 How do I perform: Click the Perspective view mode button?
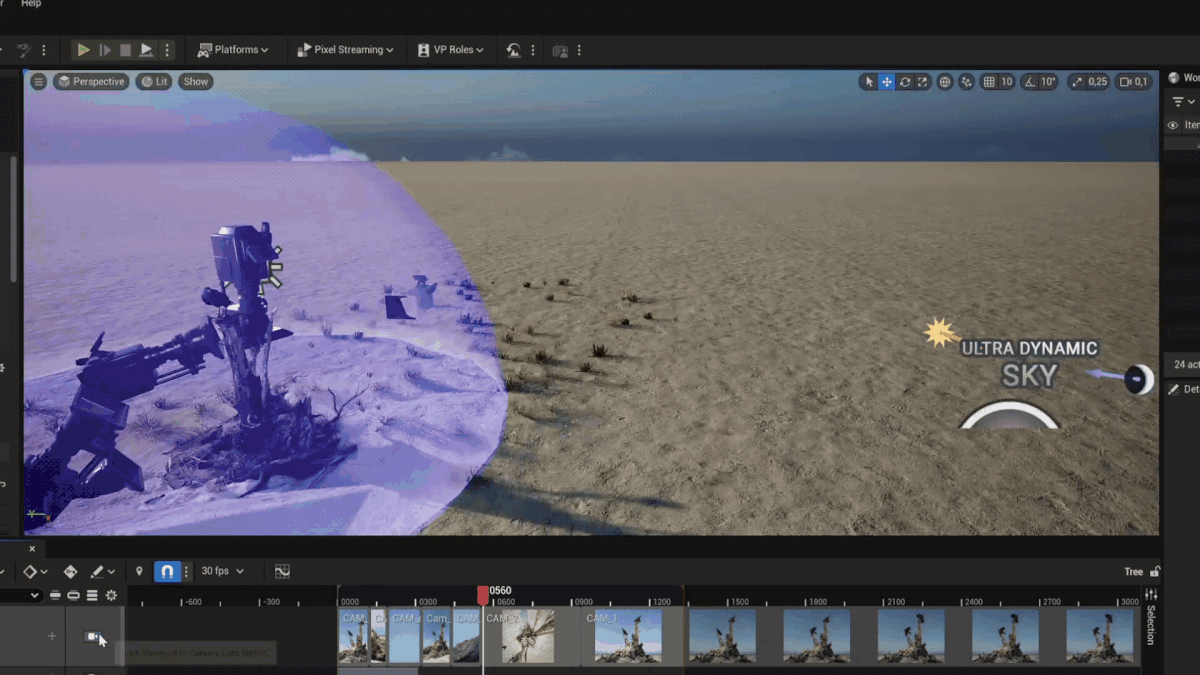pos(91,82)
